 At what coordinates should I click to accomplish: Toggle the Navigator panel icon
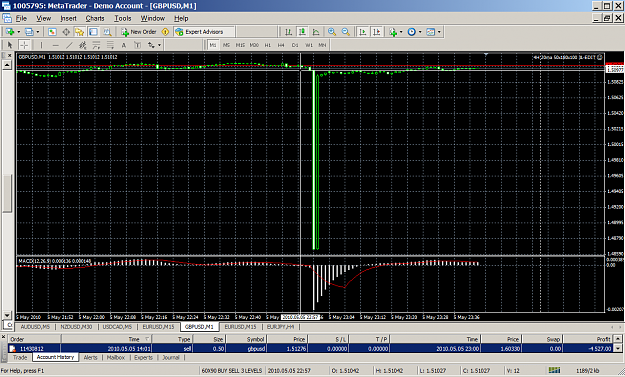tap(79, 32)
